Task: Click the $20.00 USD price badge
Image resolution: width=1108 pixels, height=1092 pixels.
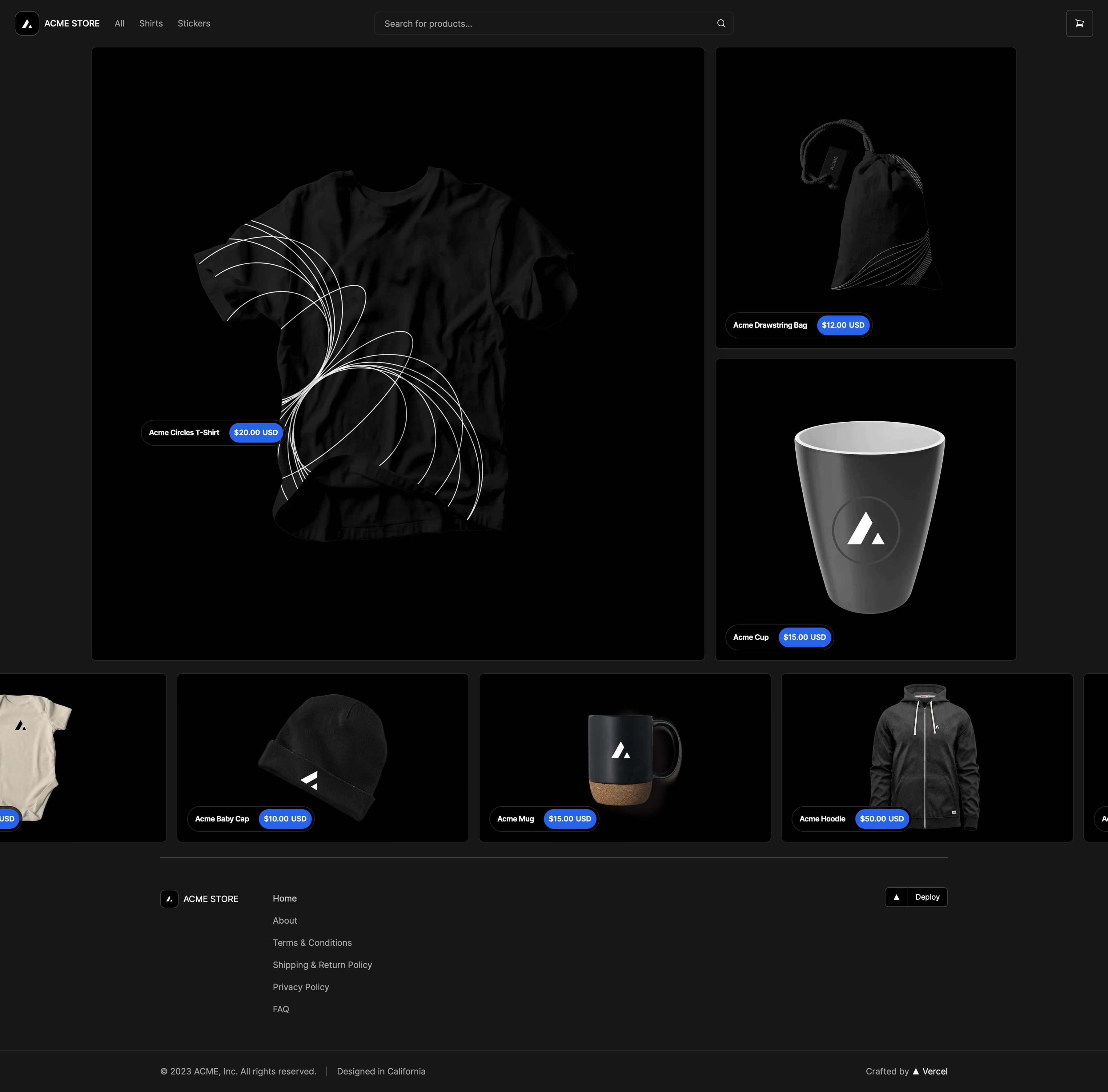Action: tap(256, 432)
